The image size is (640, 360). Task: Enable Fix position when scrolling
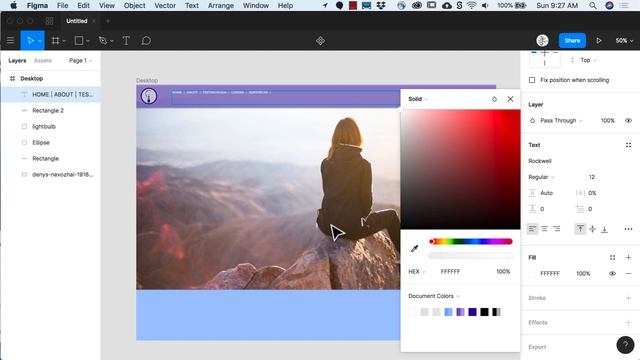pyautogui.click(x=532, y=80)
